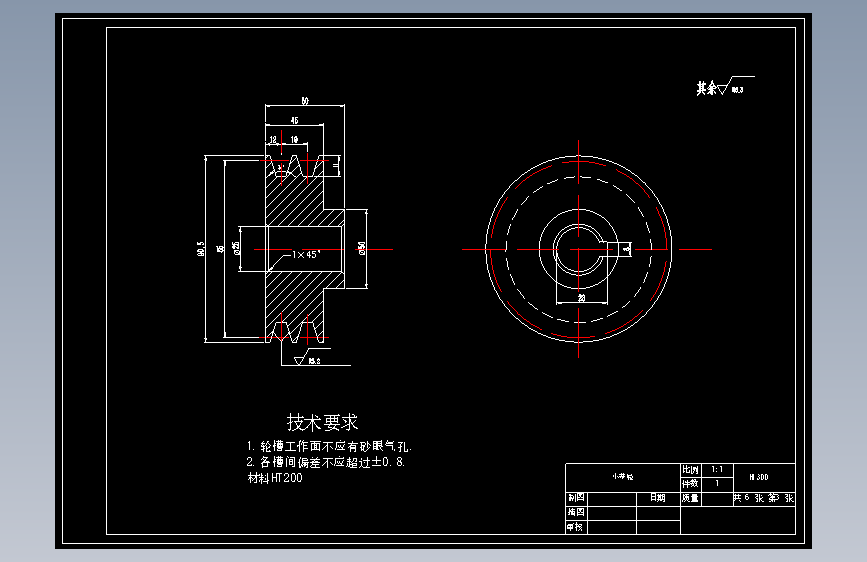This screenshot has width=867, height=562.
Task: Click the drawing number cell beside the scale
Action: click(764, 477)
